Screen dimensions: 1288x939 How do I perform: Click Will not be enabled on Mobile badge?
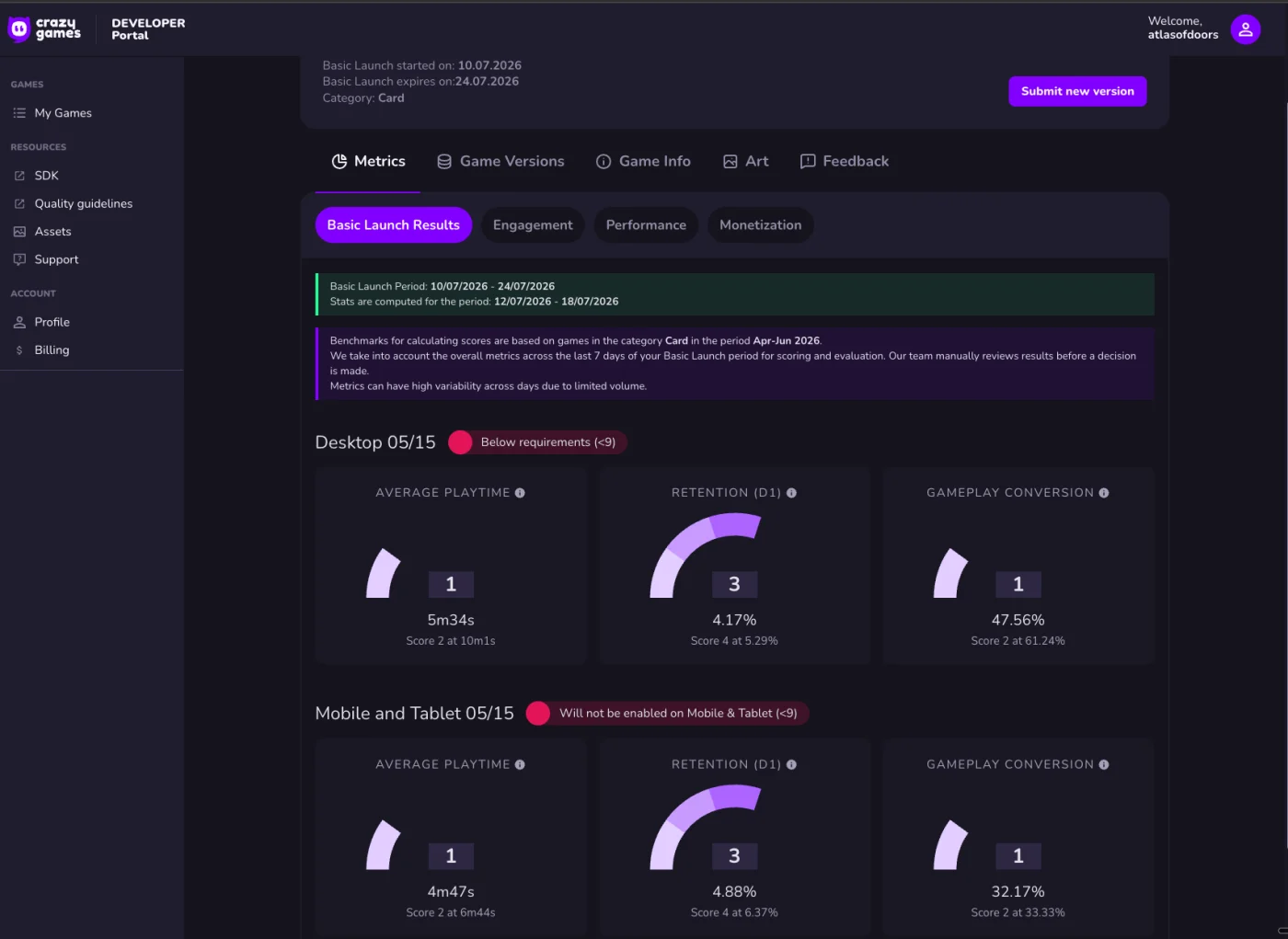point(668,714)
